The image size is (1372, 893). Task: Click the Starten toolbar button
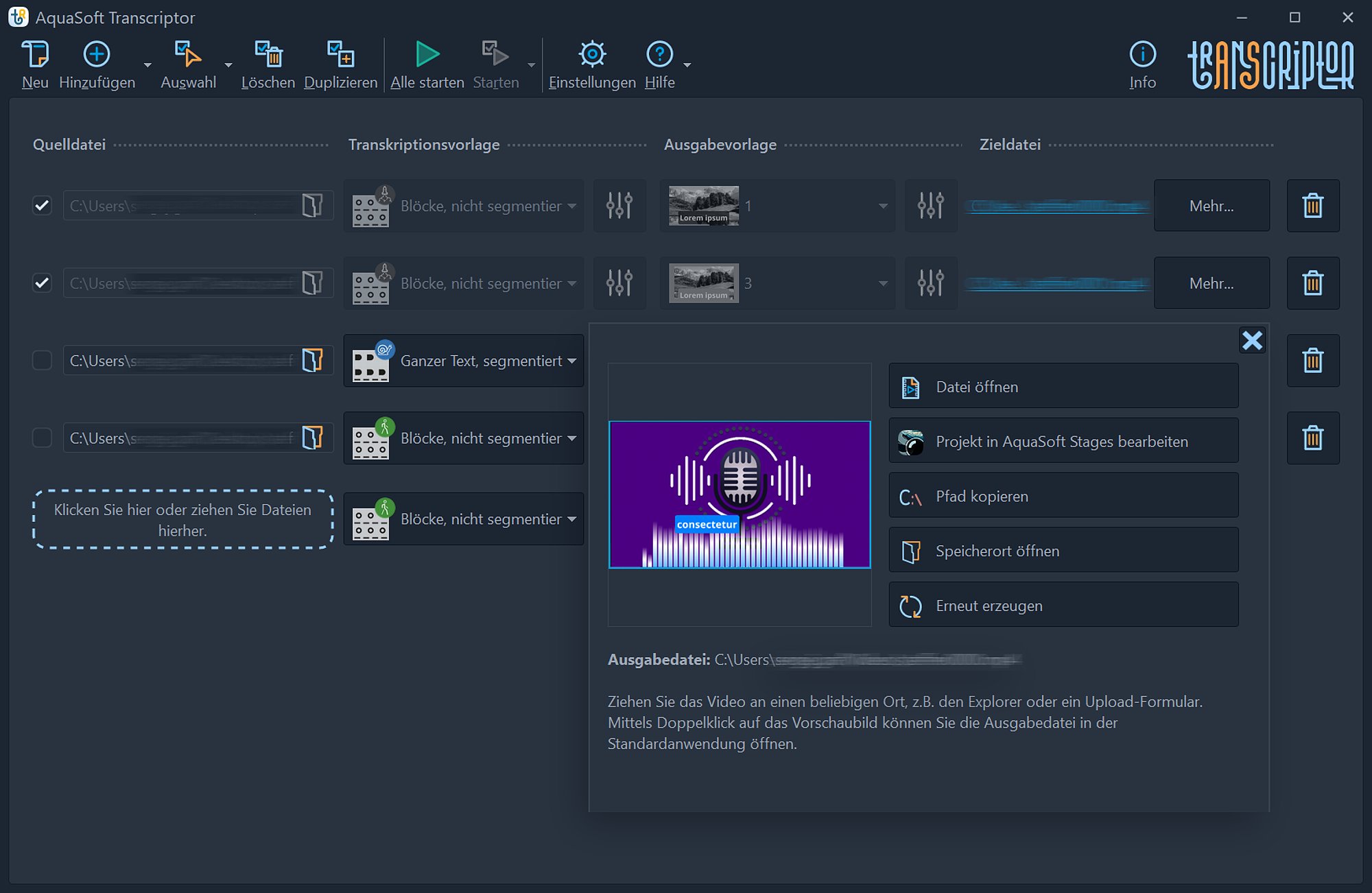[496, 64]
